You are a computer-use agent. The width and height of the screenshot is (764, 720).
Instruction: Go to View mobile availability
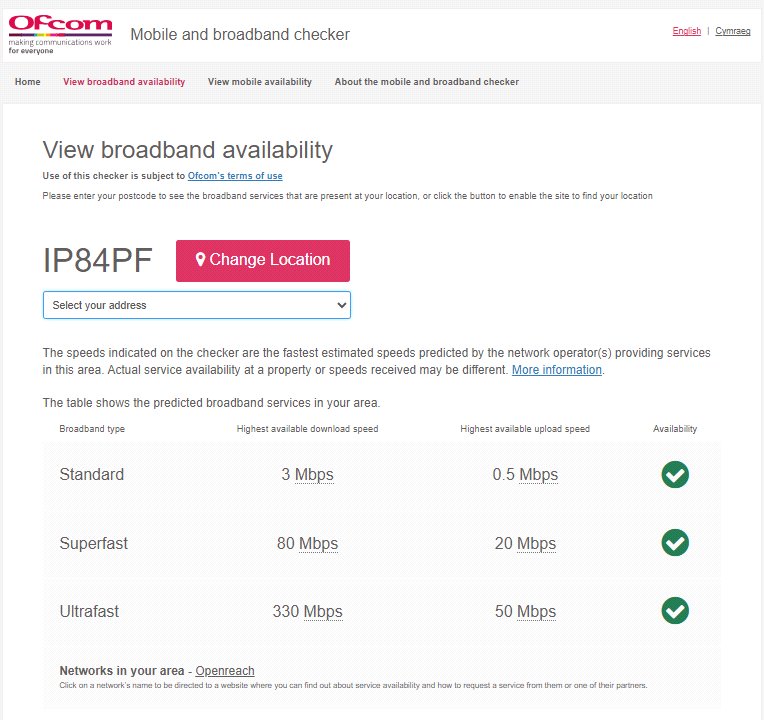pos(260,82)
